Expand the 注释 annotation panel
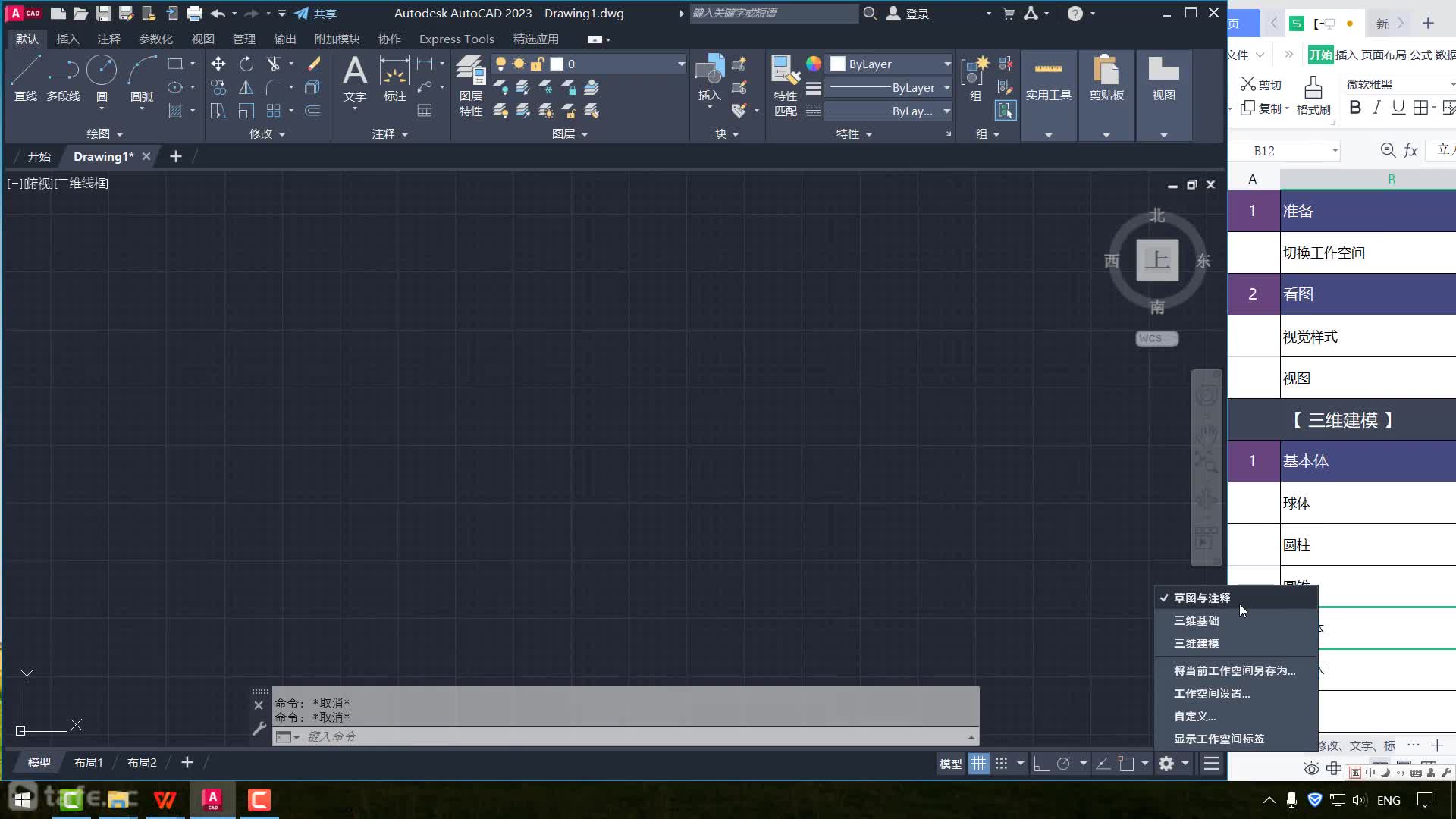The width and height of the screenshot is (1456, 819). click(x=390, y=133)
